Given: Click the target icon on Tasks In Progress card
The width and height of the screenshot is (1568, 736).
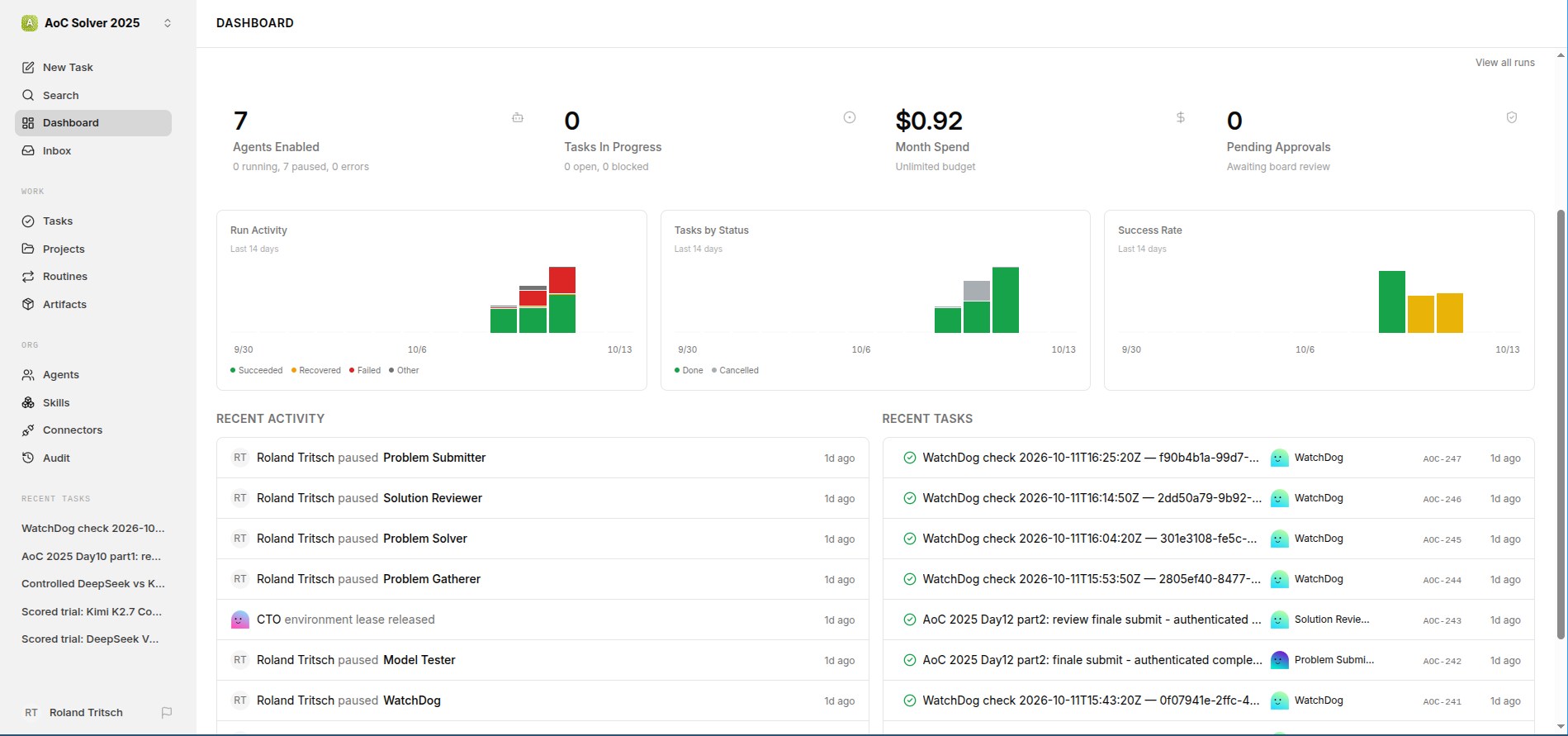Looking at the screenshot, I should click(x=850, y=117).
